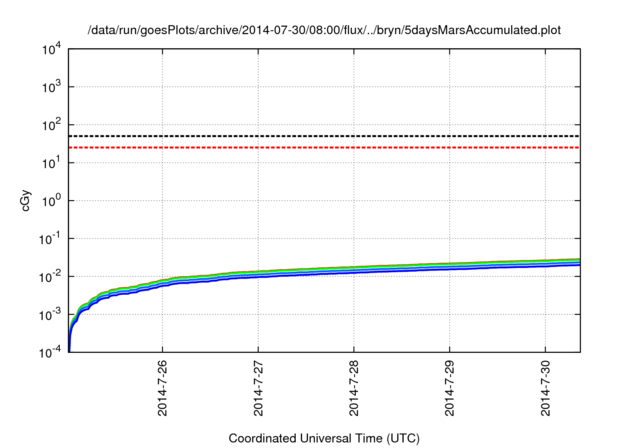Click the 2014-7-27 date tick label
The width and height of the screenshot is (640, 448).
pyautogui.click(x=258, y=388)
